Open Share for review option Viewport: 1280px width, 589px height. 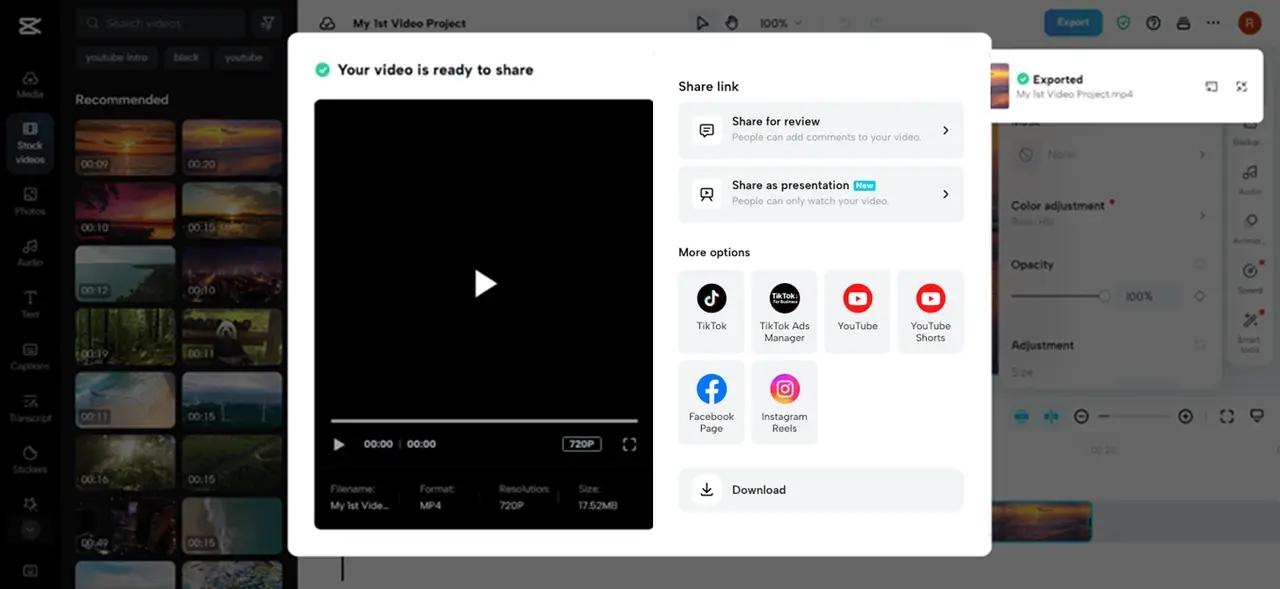point(821,130)
